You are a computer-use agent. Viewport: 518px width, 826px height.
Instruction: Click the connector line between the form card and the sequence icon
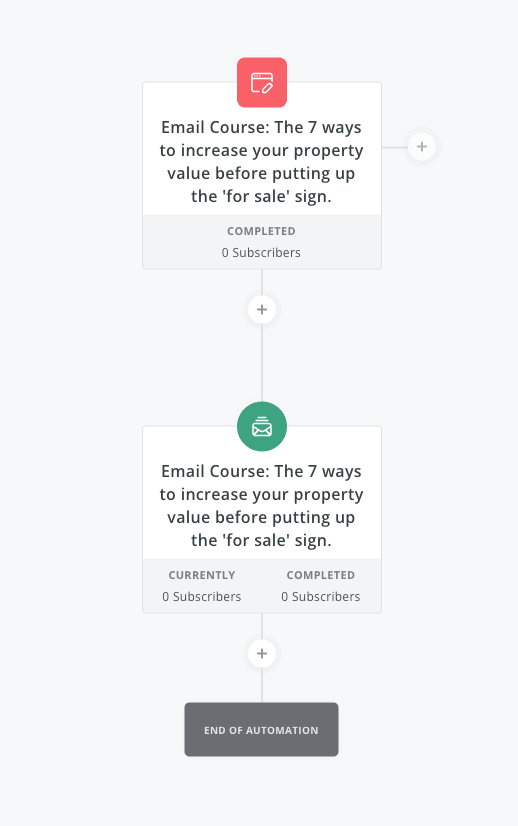[x=262, y=363]
